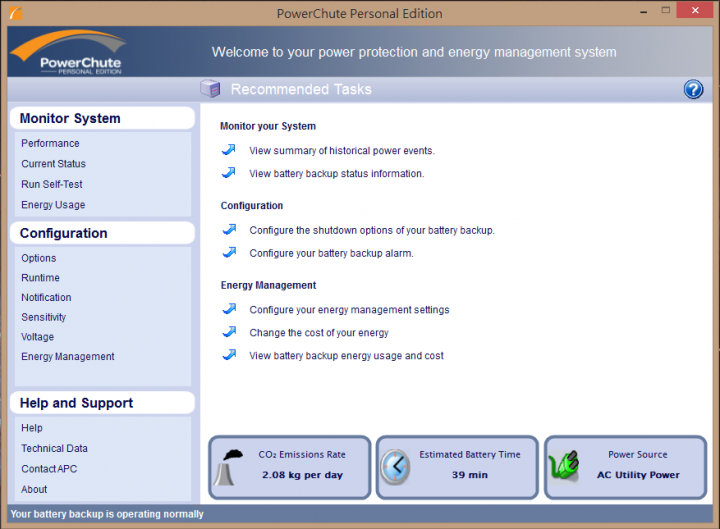Click the 'Configuration' heading in main pane
720x529 pixels.
(x=252, y=205)
